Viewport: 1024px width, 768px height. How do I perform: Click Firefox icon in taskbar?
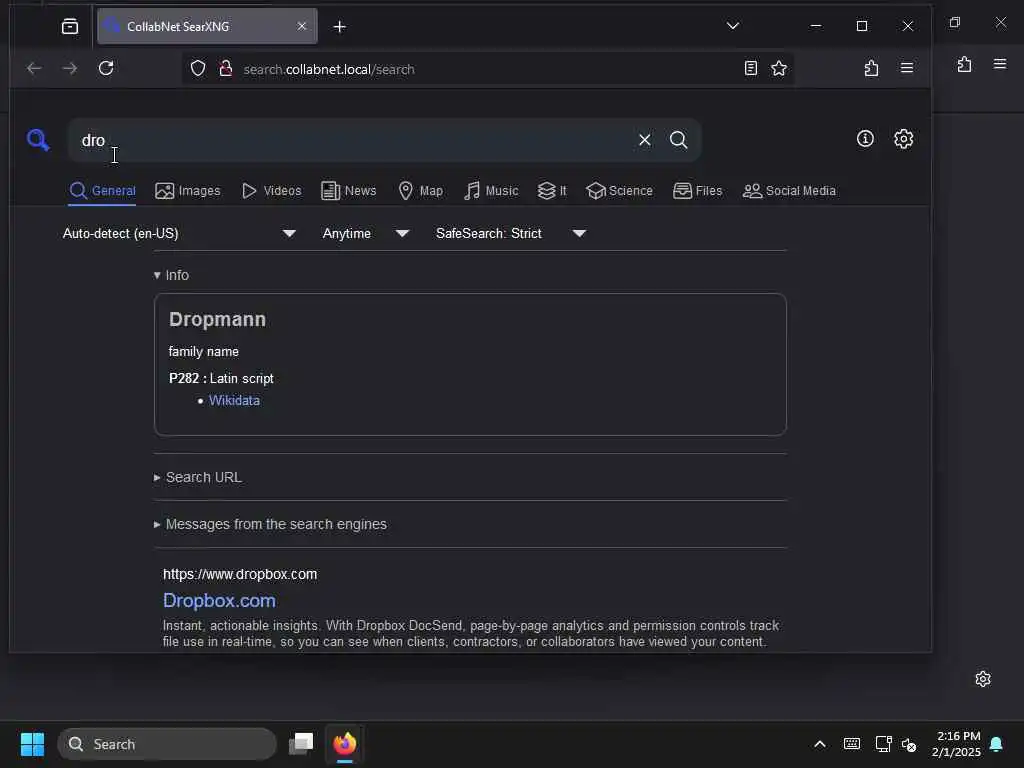click(x=345, y=743)
